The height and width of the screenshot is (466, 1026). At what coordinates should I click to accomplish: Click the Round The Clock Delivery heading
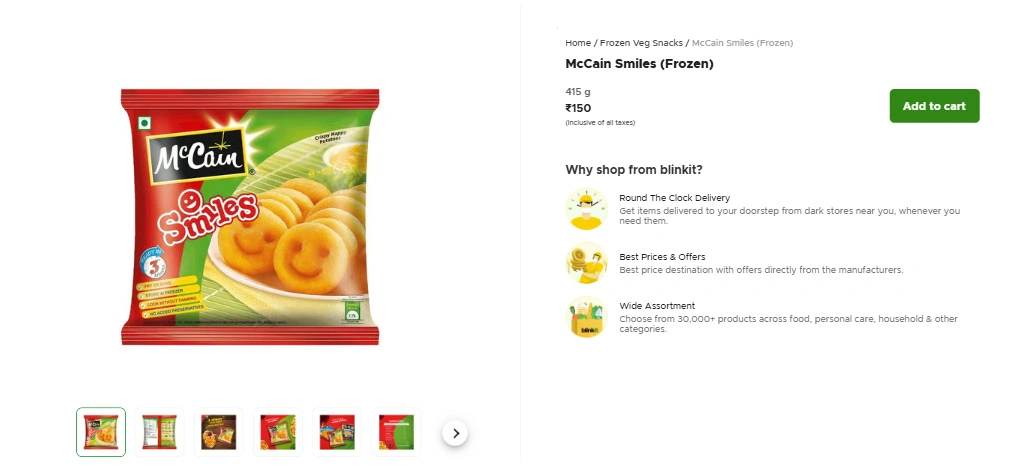(674, 198)
